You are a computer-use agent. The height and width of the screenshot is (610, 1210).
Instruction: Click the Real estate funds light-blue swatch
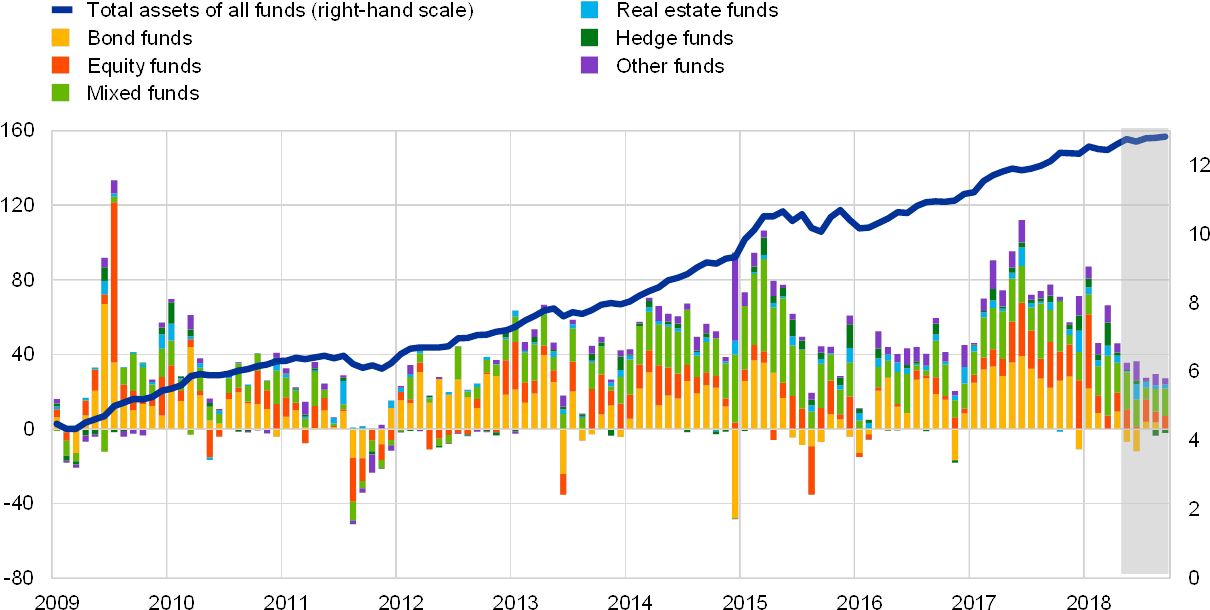[588, 12]
